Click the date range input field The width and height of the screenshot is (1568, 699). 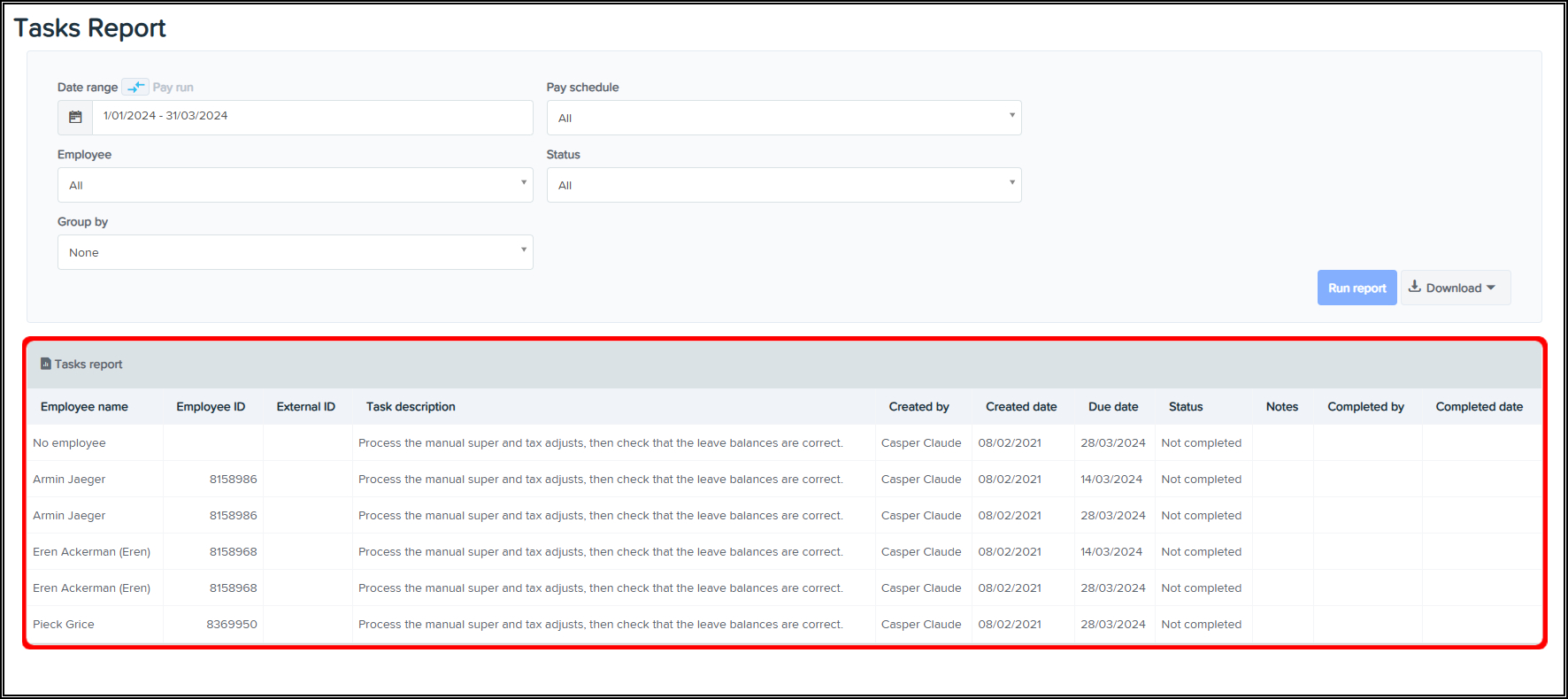[311, 117]
